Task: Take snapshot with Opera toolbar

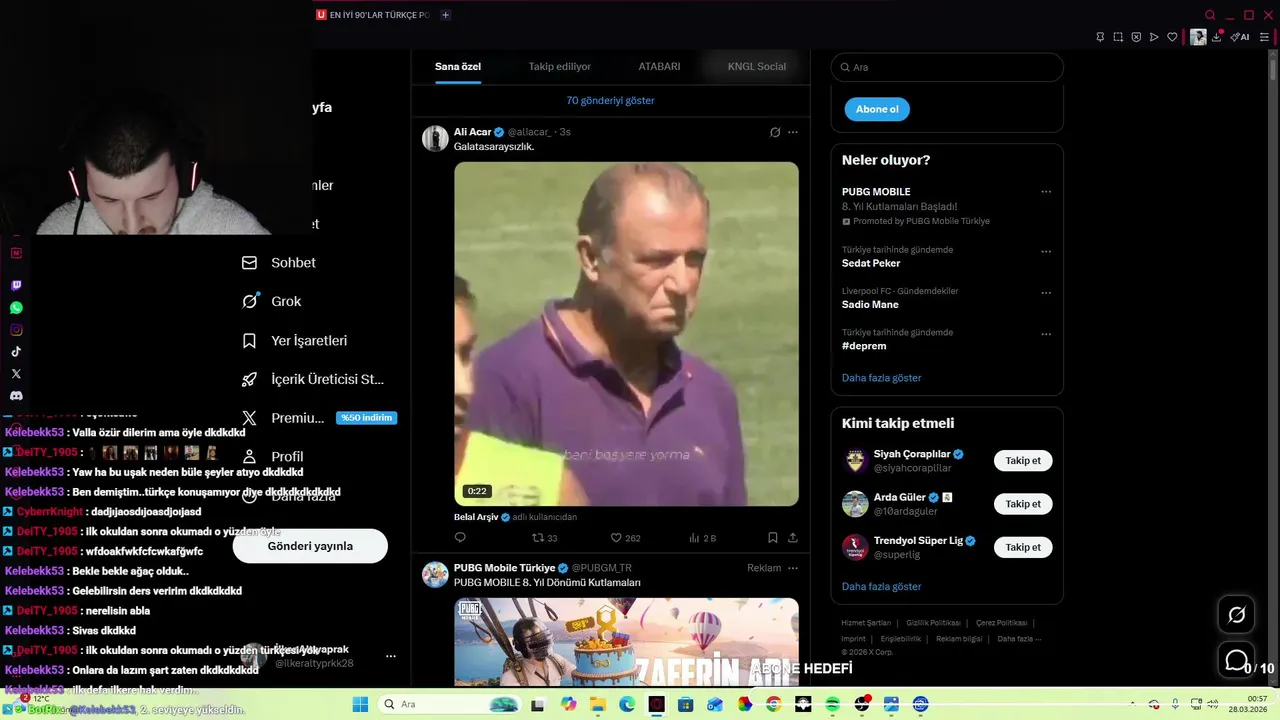Action: (x=1118, y=37)
